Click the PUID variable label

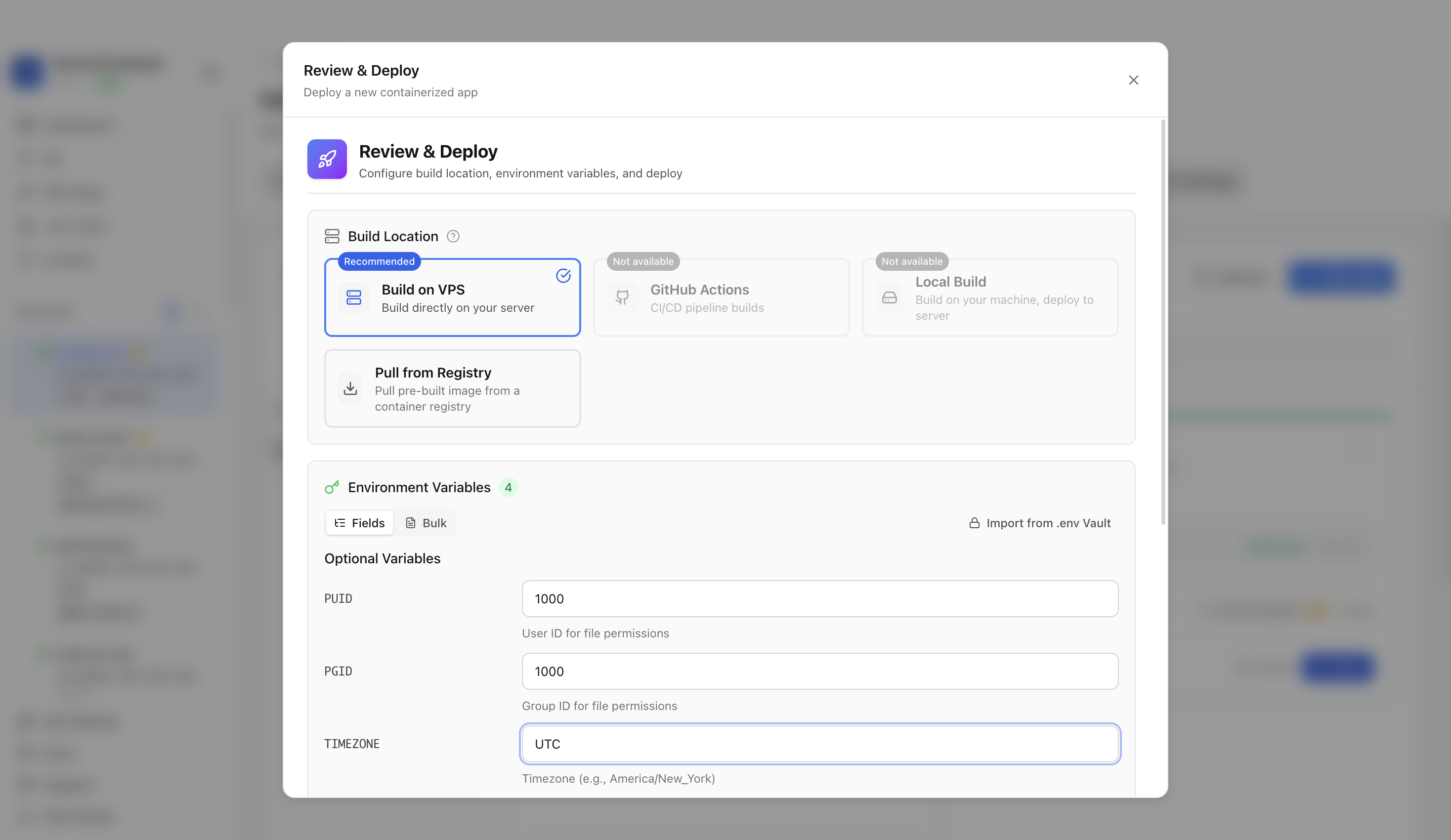click(338, 599)
